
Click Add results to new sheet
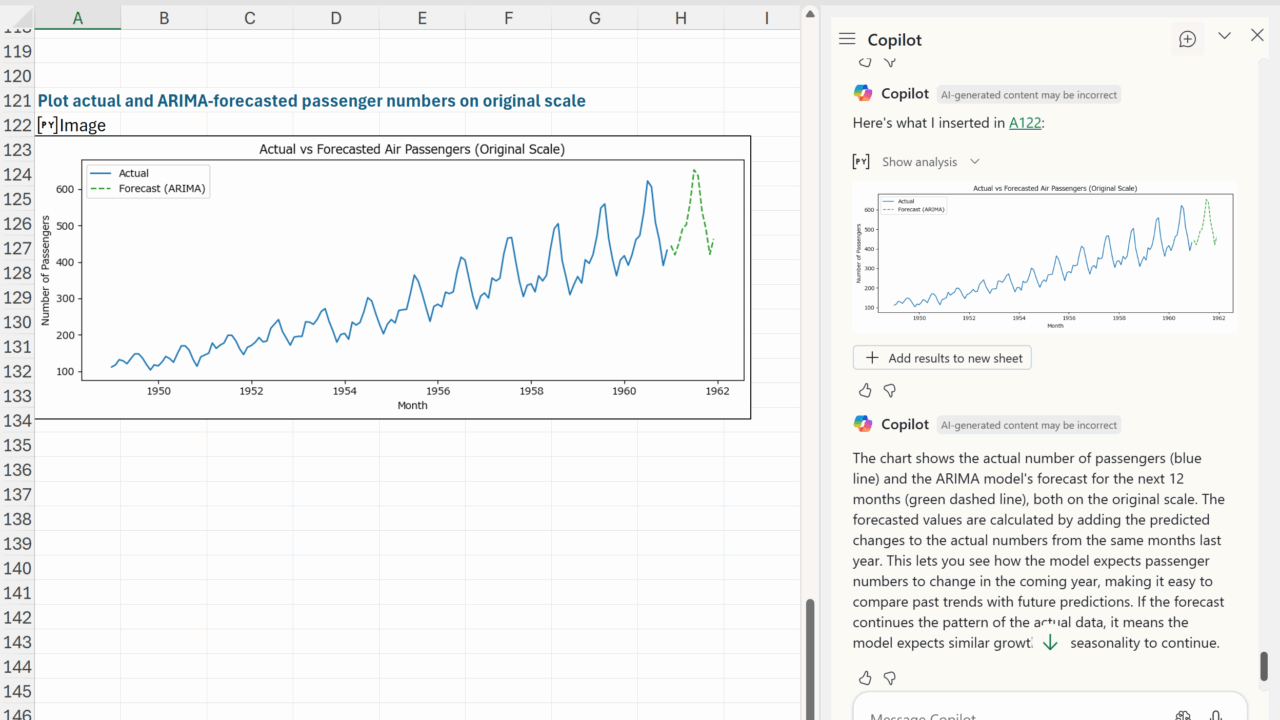tap(942, 358)
